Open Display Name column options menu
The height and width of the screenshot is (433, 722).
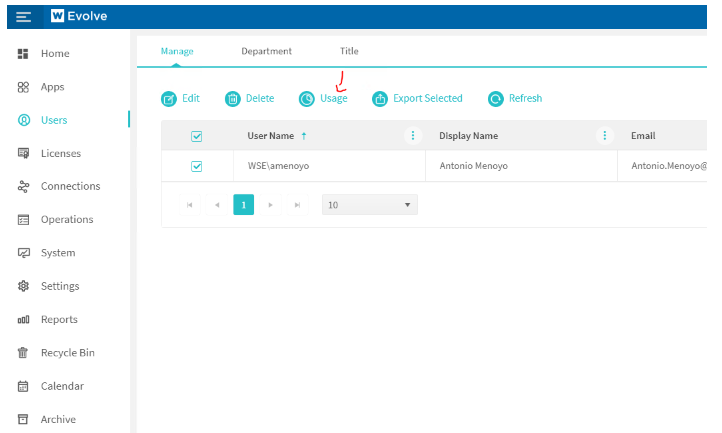(604, 136)
